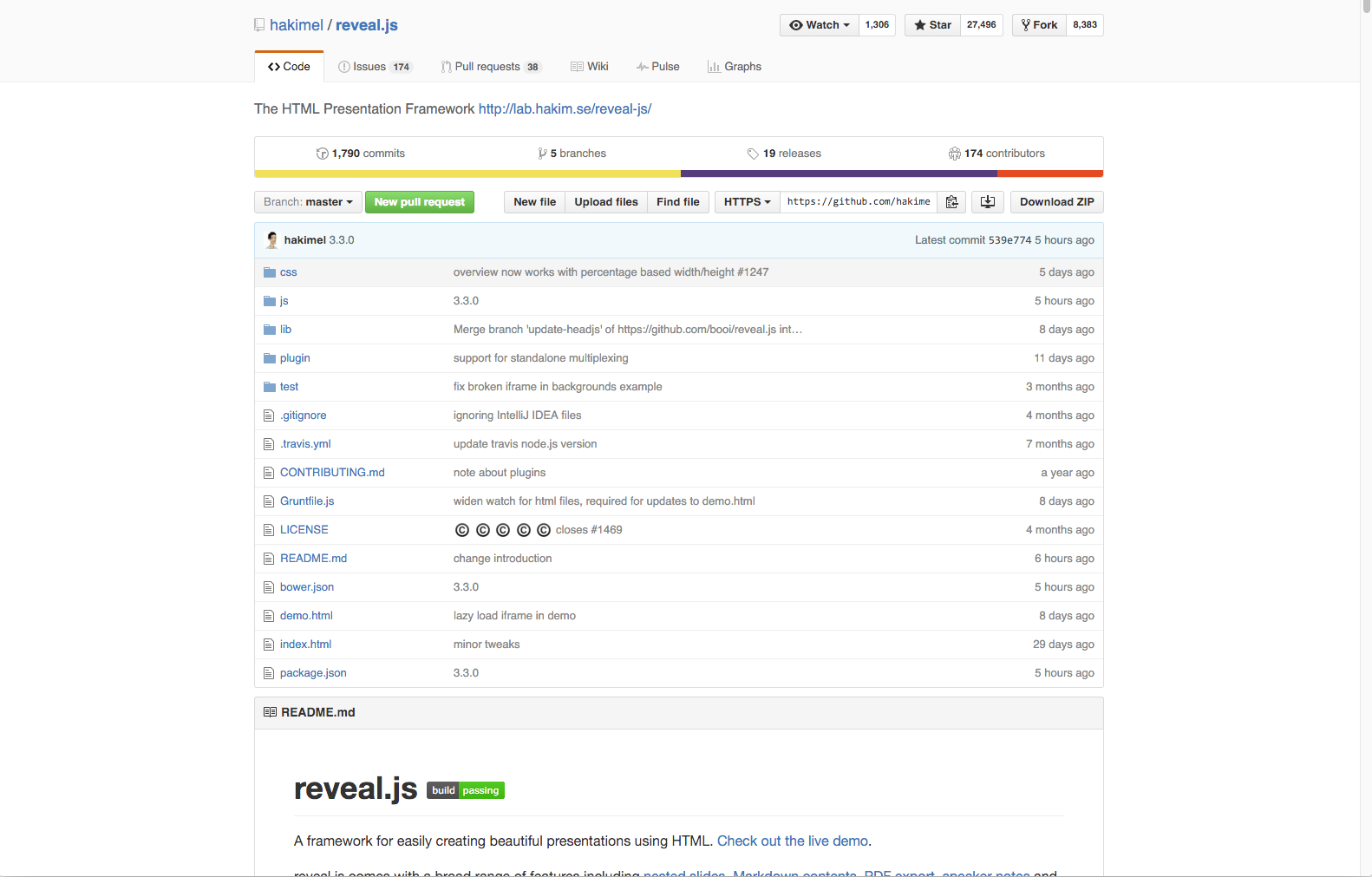The height and width of the screenshot is (877, 1372).
Task: Open 'Check out the live demo' link
Action: [x=793, y=841]
